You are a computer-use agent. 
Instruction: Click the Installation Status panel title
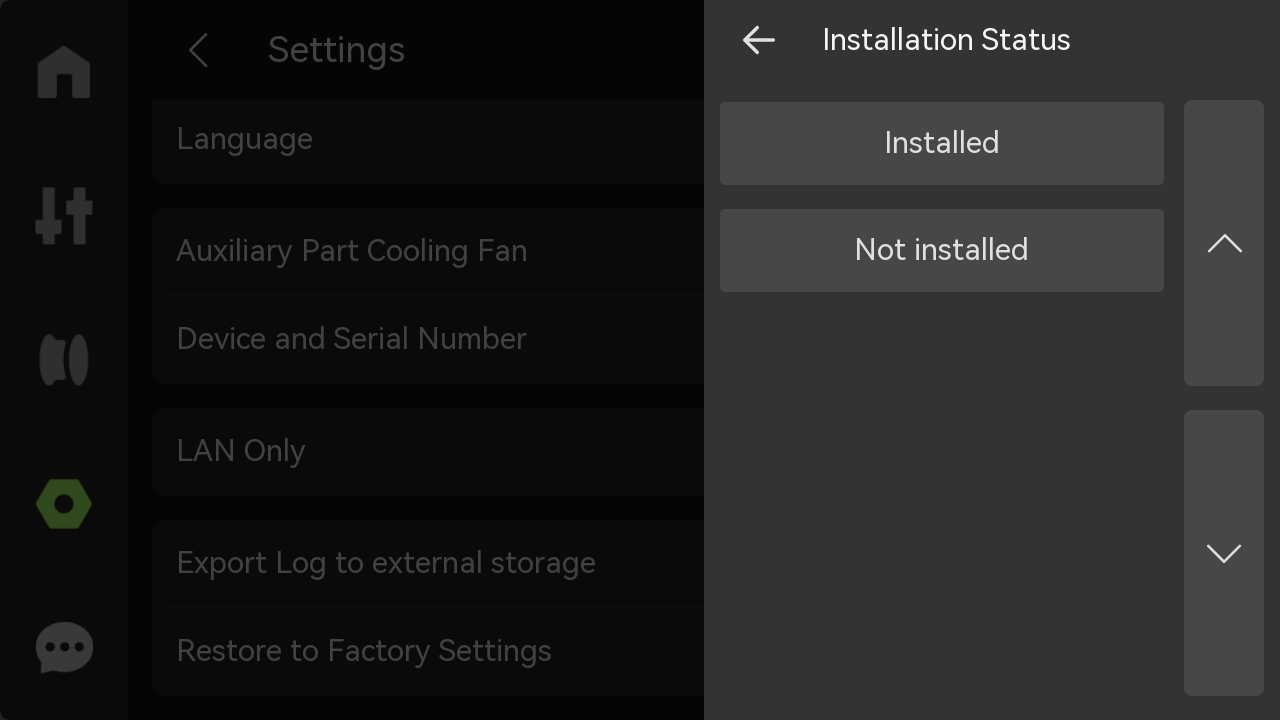(x=946, y=40)
